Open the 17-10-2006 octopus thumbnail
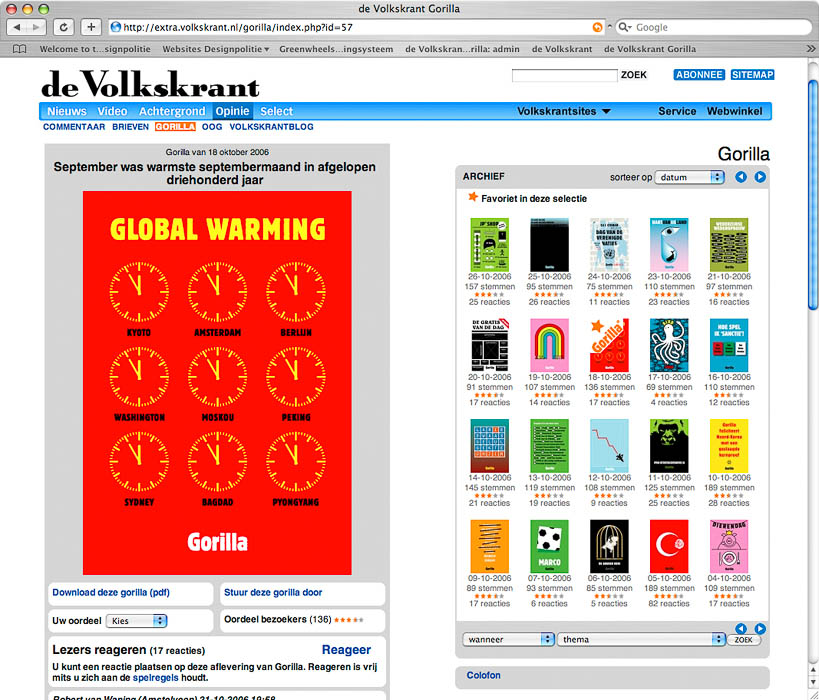Screen dimensions: 819x700 point(669,345)
